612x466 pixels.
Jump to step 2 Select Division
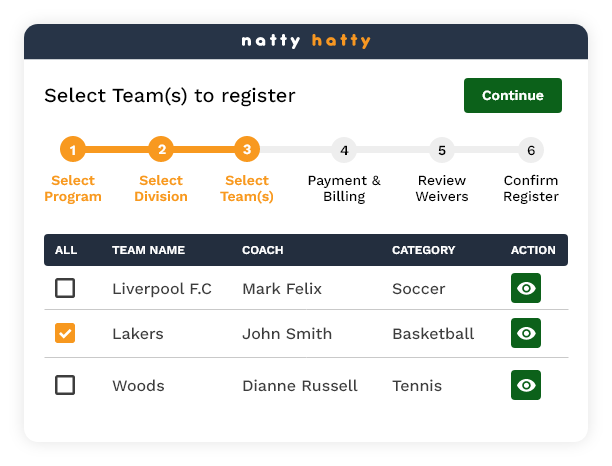161,150
